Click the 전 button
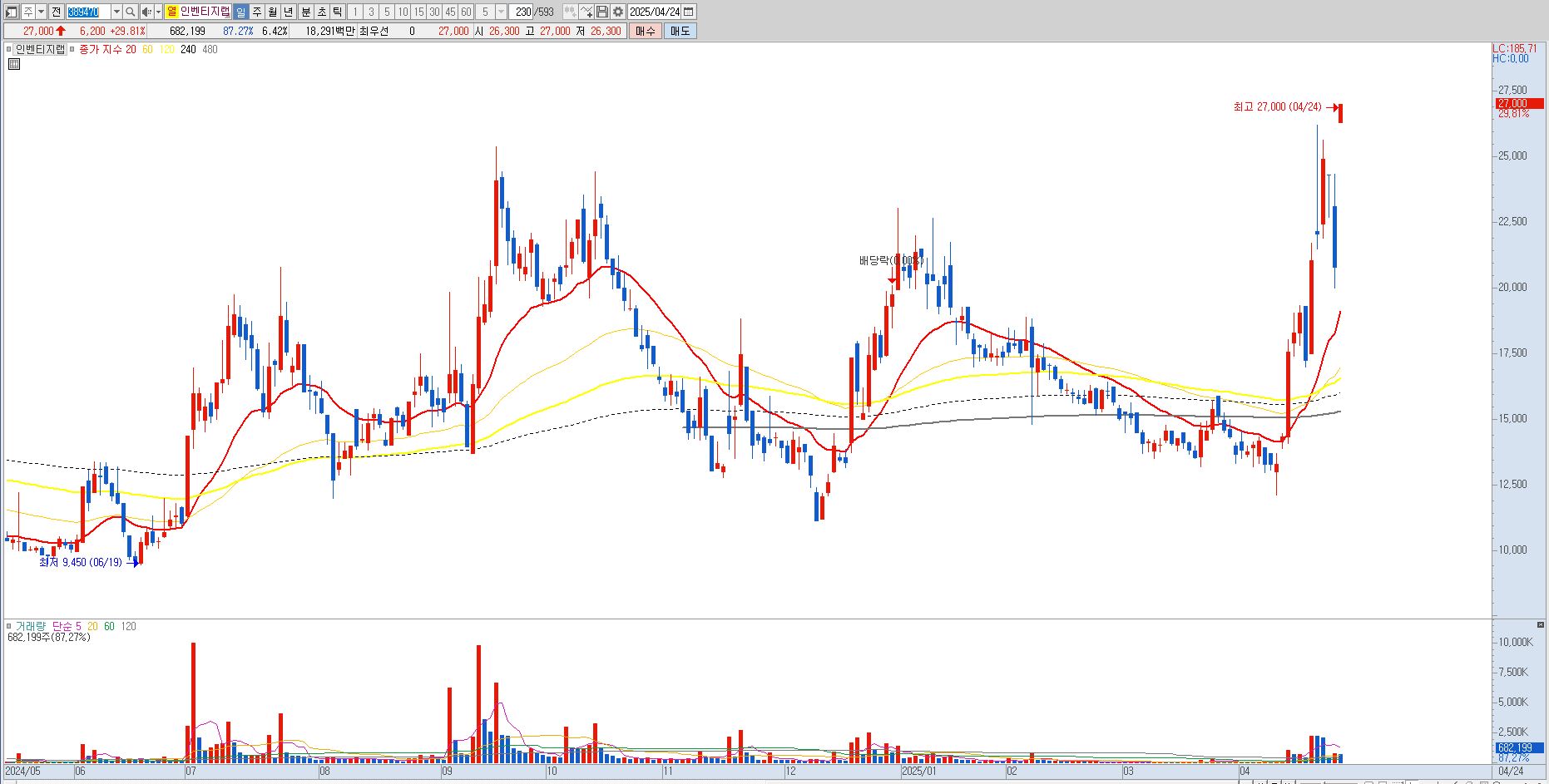The width and height of the screenshot is (1549, 784). coord(56,12)
